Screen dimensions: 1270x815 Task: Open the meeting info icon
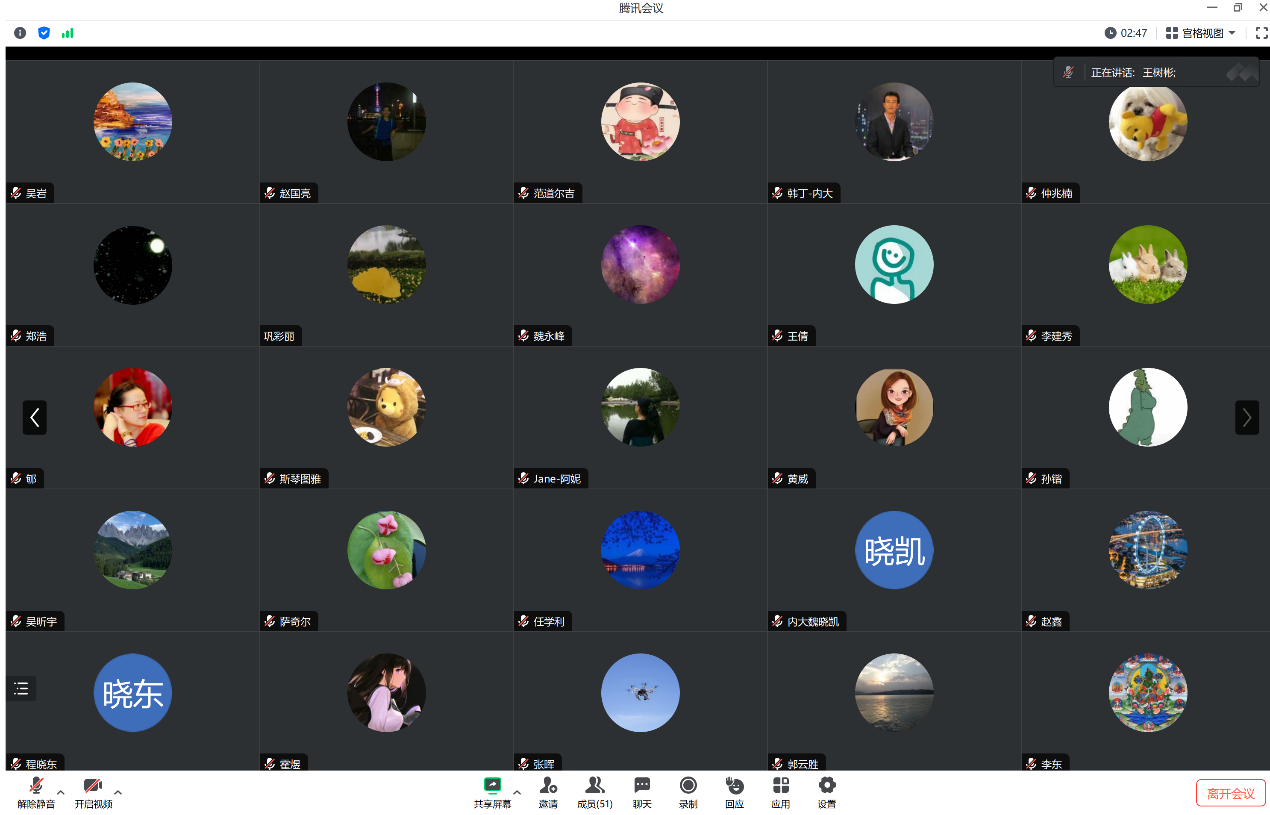[20, 33]
